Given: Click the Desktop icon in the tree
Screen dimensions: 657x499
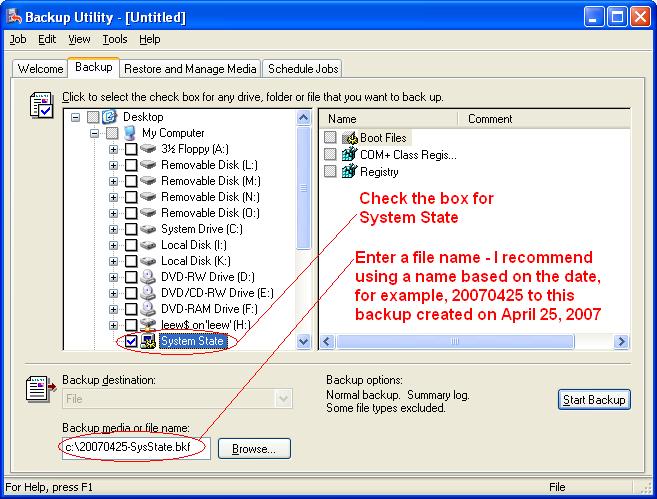Looking at the screenshot, I should (x=109, y=117).
